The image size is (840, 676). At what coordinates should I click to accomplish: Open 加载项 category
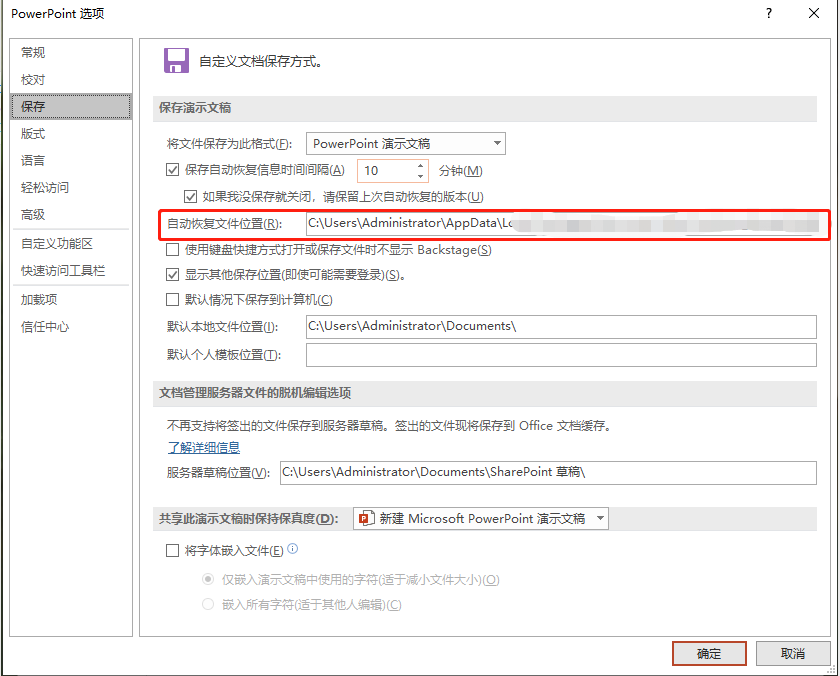[71, 300]
